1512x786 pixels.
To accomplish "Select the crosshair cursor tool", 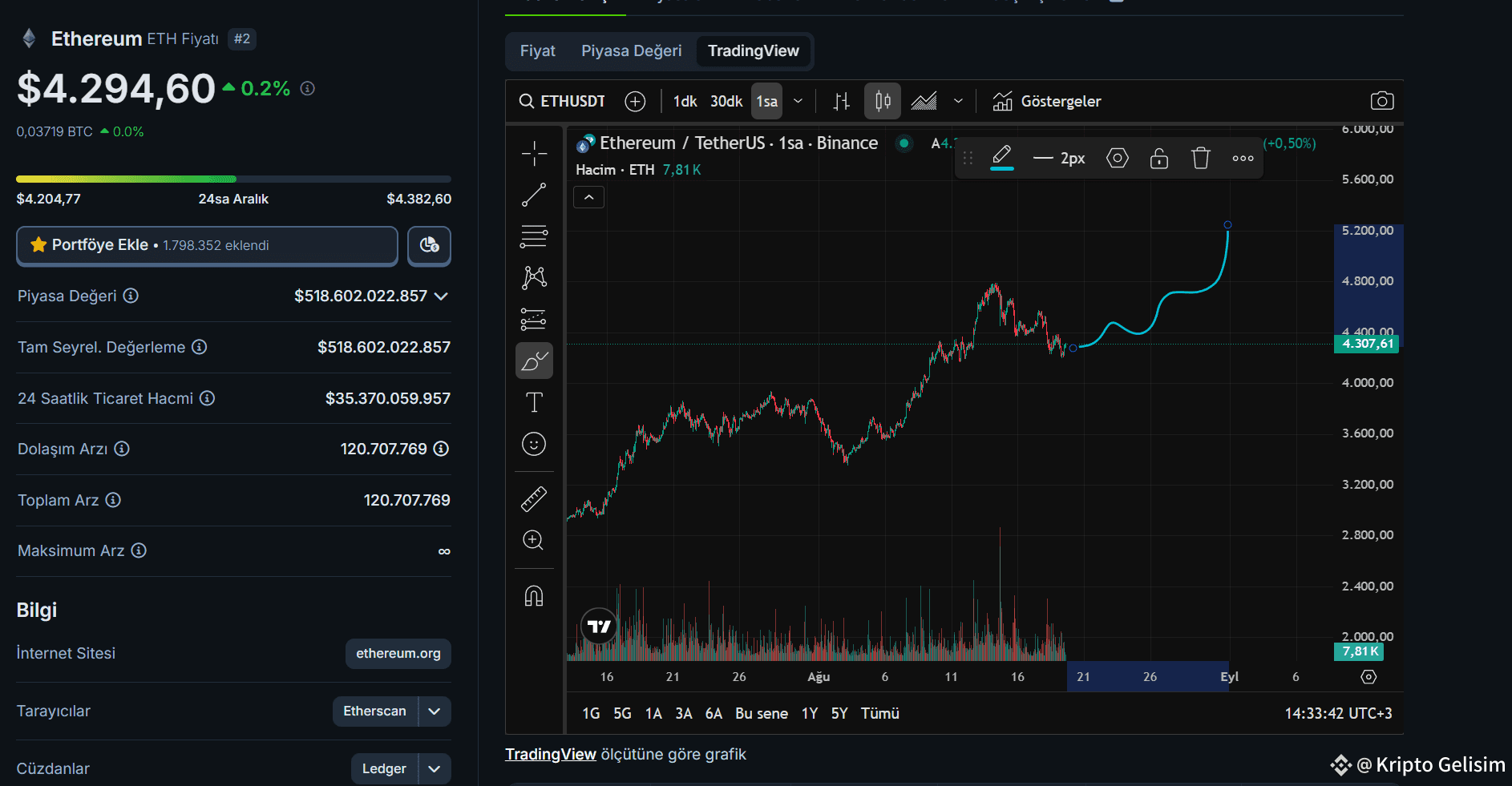I will (534, 153).
